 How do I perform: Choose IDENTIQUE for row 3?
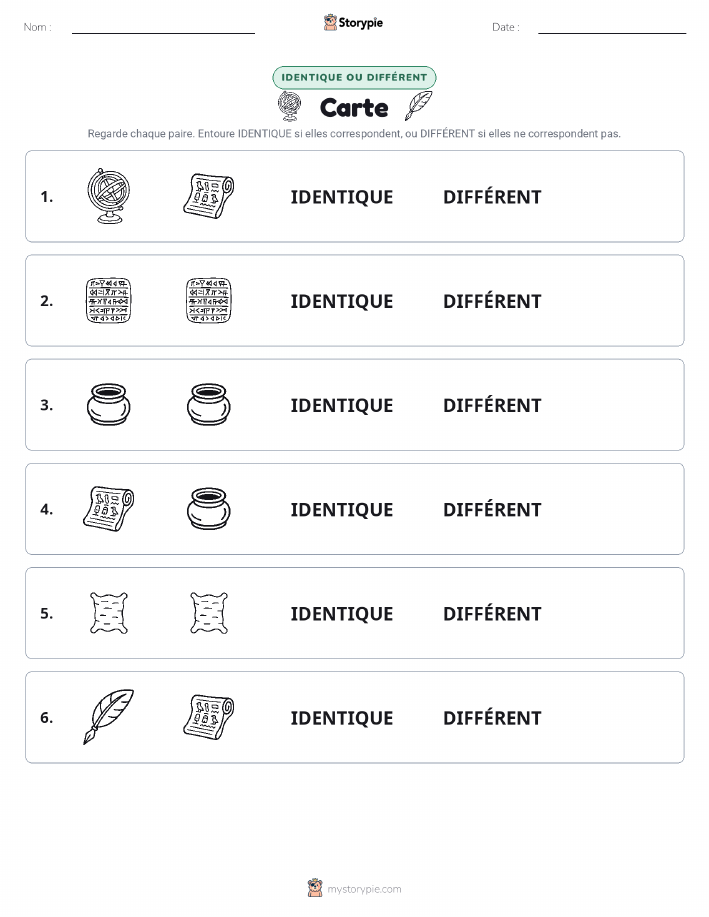342,405
